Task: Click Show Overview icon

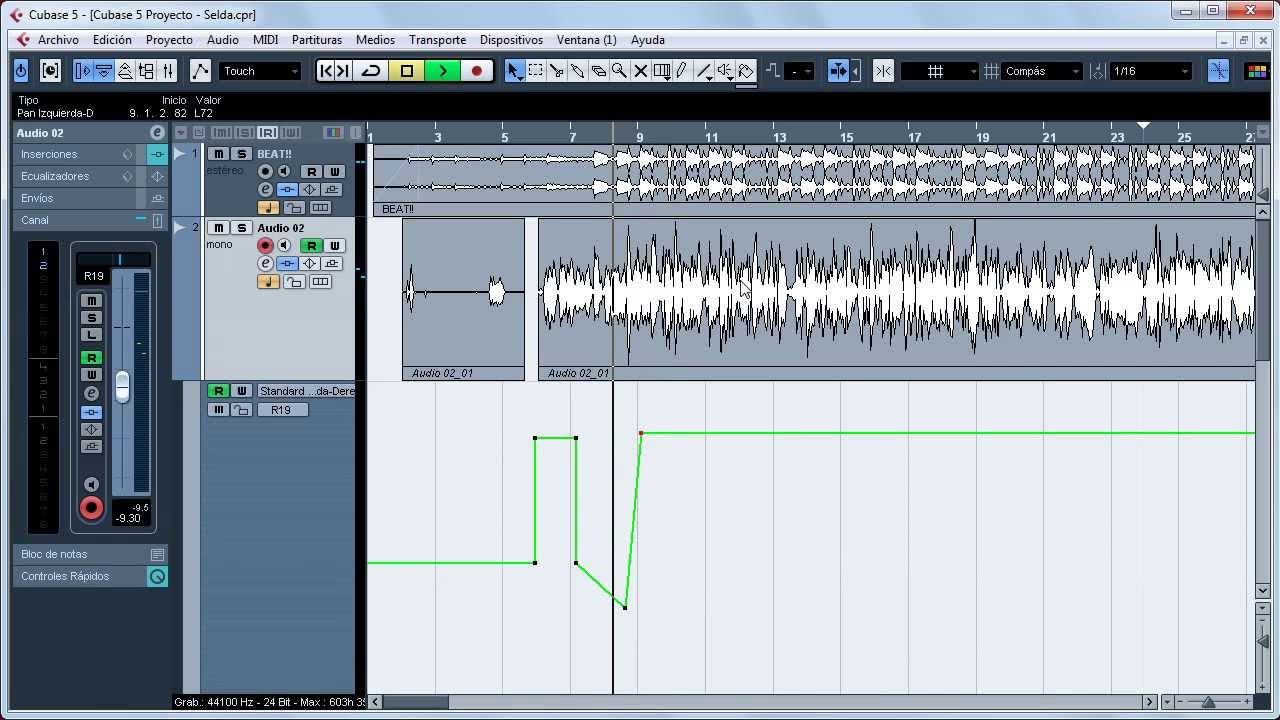Action: tap(125, 71)
